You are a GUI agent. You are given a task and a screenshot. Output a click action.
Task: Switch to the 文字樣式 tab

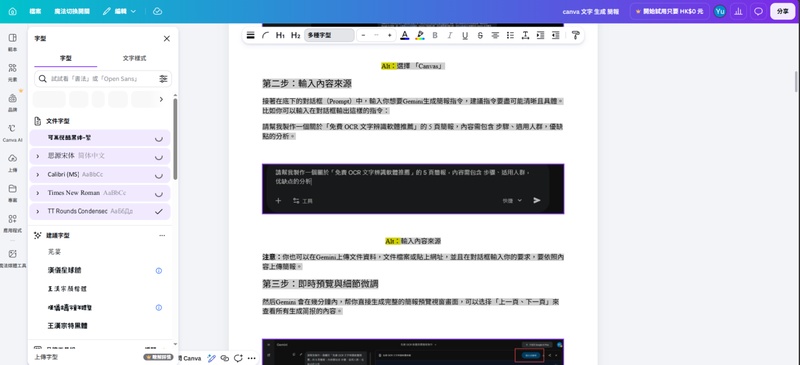click(135, 58)
